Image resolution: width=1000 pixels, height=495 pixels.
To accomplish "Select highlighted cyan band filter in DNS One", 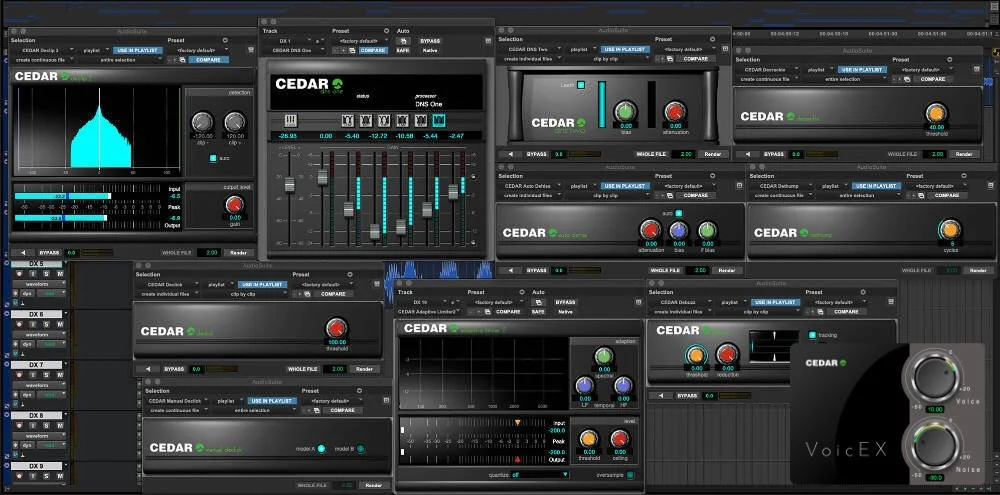I will pyautogui.click(x=439, y=120).
